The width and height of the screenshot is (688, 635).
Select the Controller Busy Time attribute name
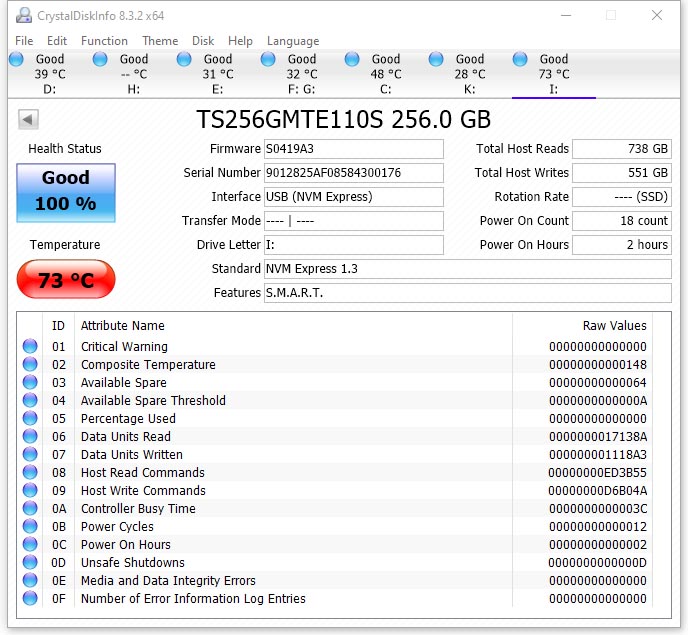pos(138,509)
